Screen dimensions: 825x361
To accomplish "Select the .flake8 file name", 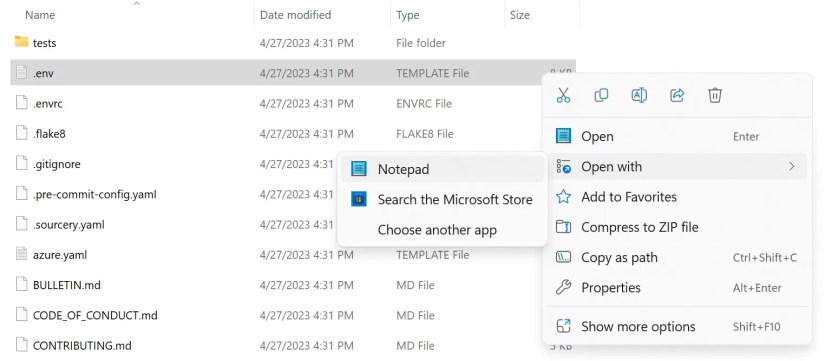I will click(49, 134).
